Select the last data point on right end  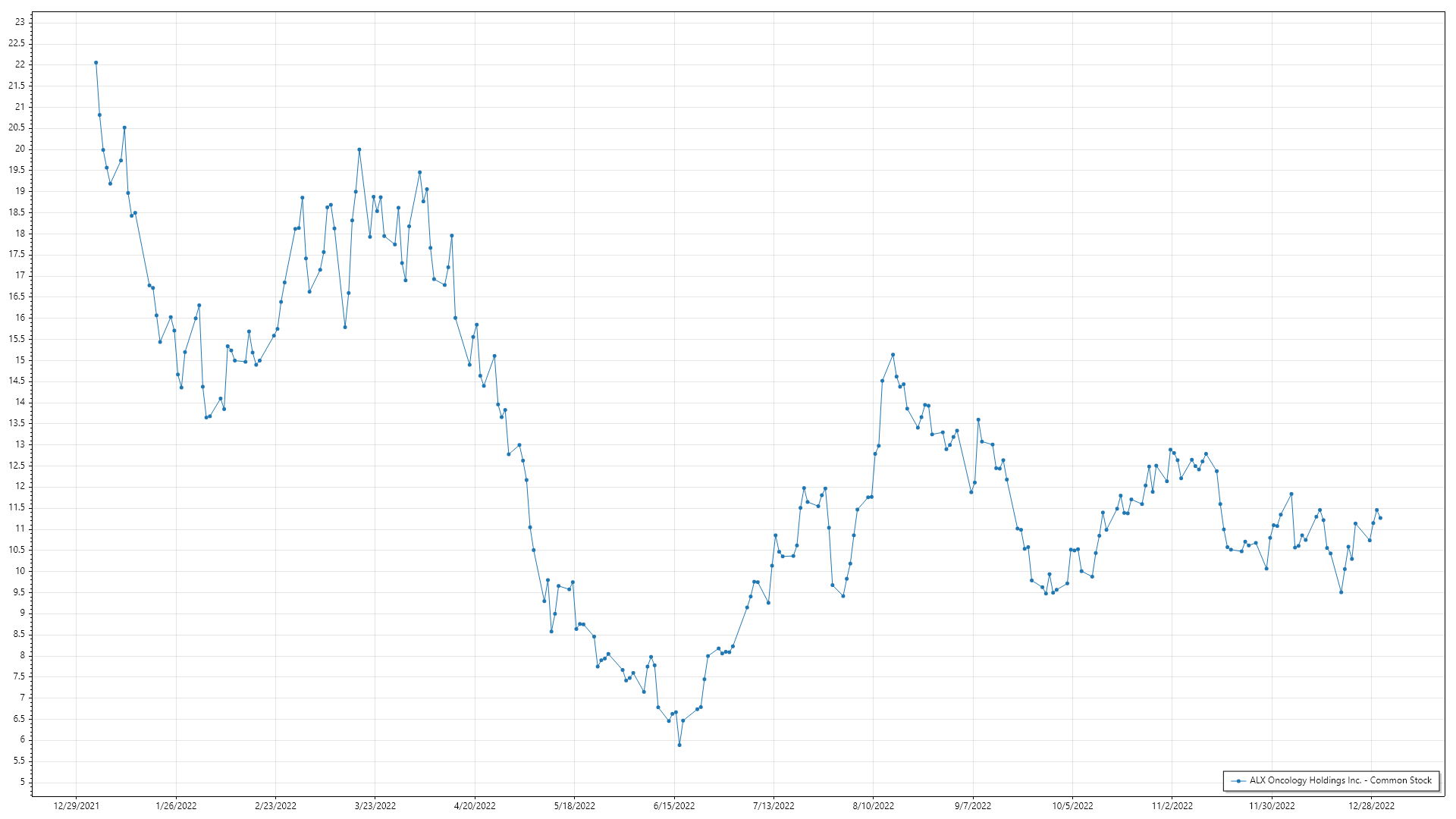[x=1380, y=518]
